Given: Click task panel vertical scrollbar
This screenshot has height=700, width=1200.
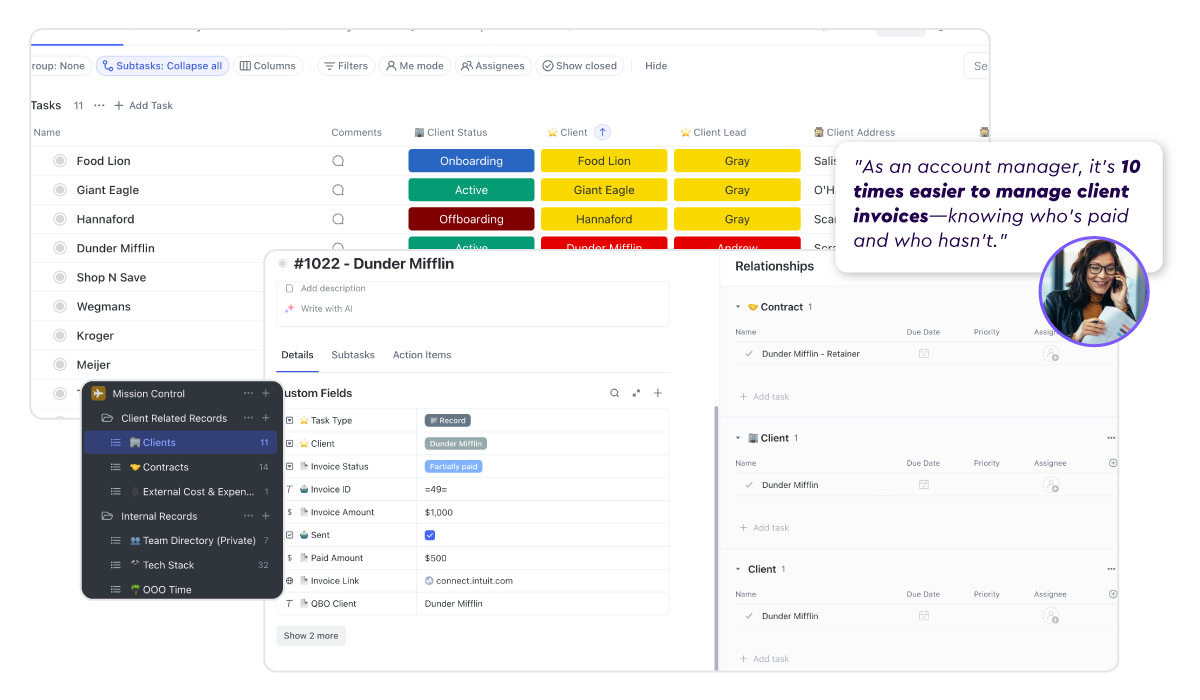Looking at the screenshot, I should coord(715,537).
